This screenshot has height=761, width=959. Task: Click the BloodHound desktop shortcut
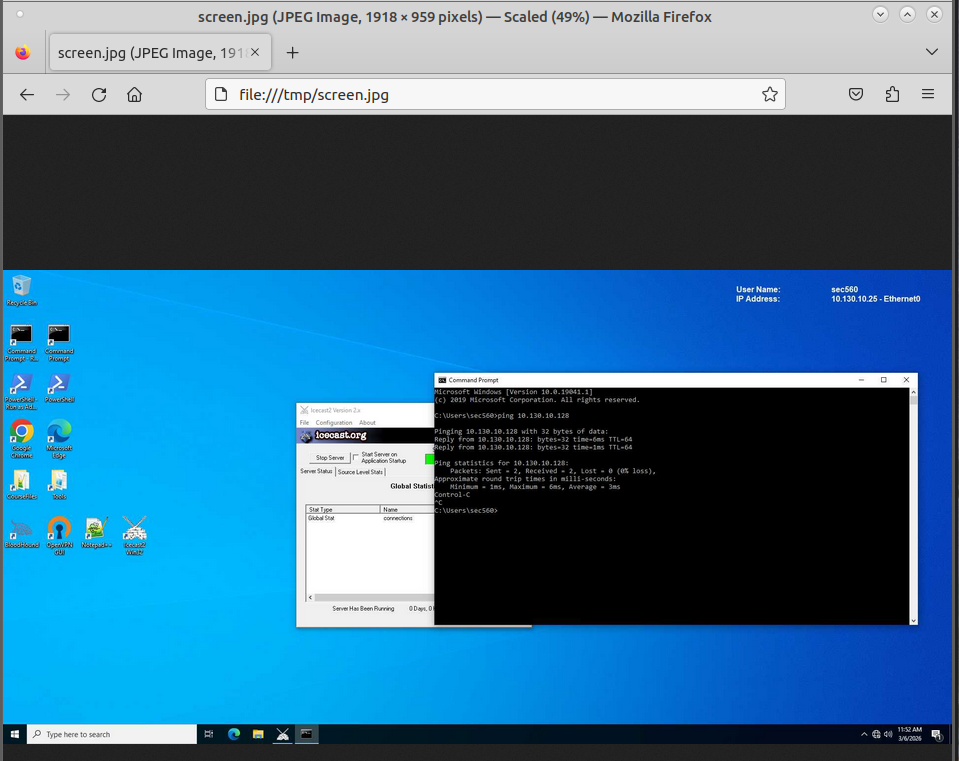click(22, 532)
